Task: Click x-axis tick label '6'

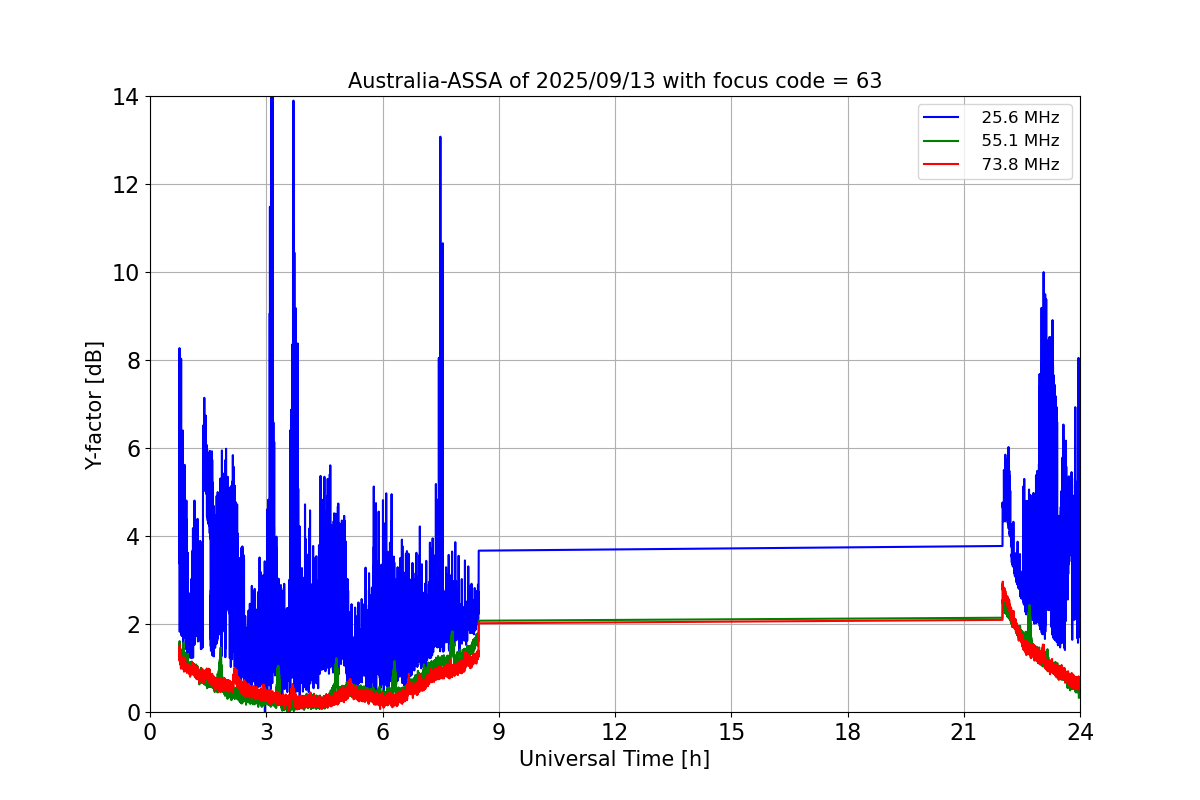Action: click(383, 731)
